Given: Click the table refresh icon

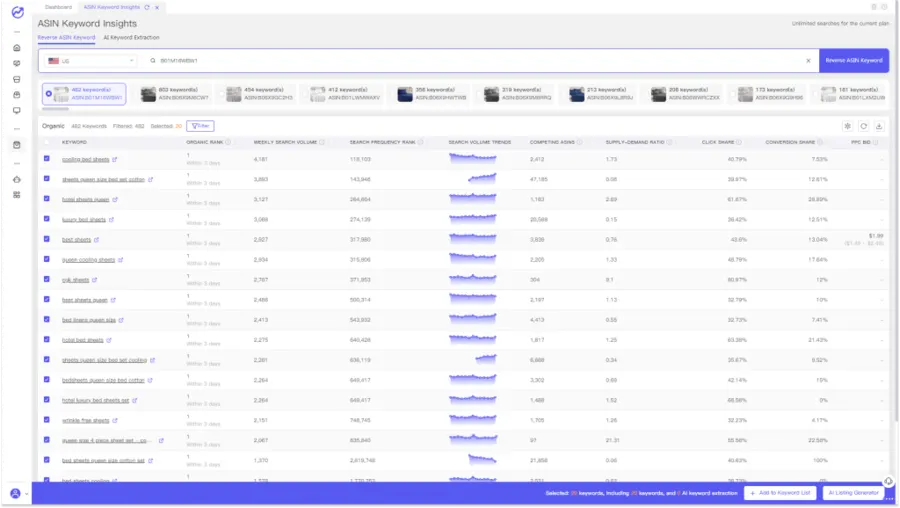Looking at the screenshot, I should [x=863, y=126].
